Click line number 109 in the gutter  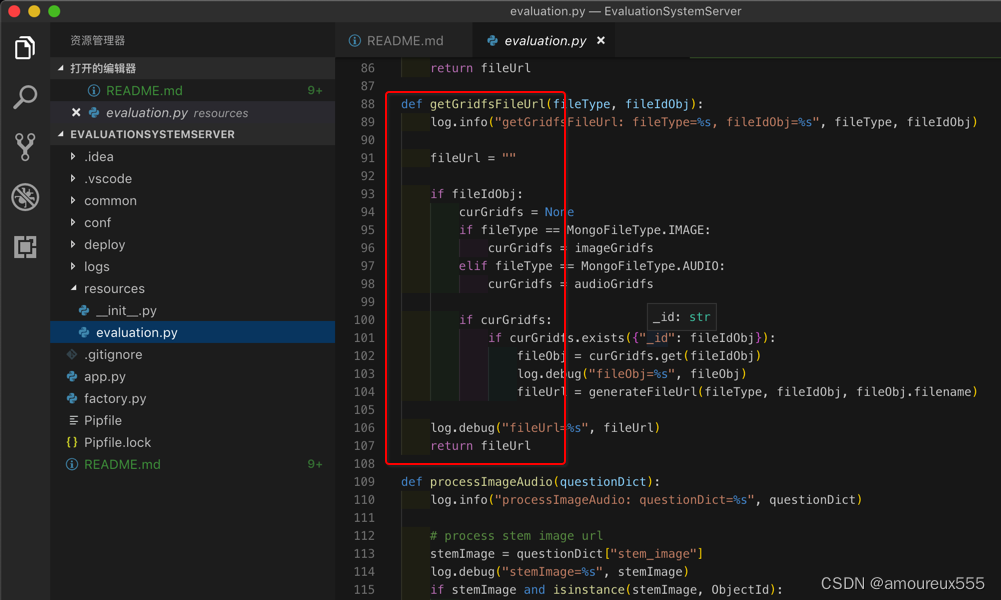(365, 482)
